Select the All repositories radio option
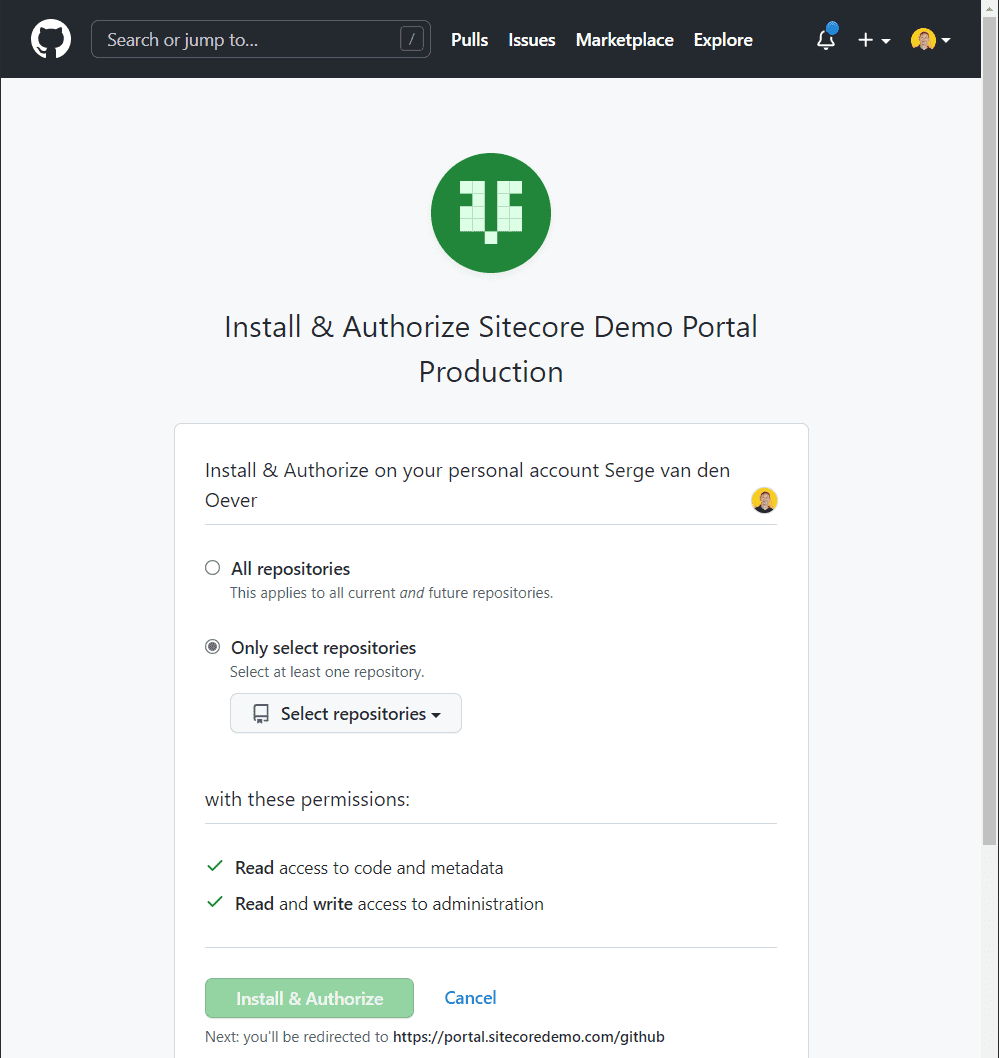 coord(212,568)
